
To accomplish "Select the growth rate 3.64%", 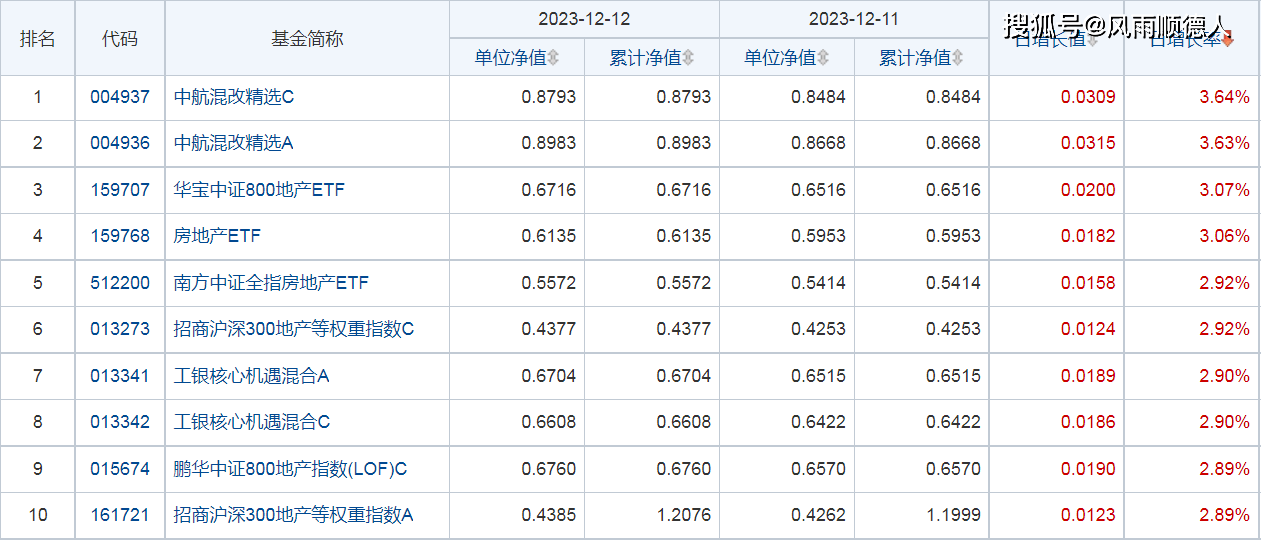I will tap(1225, 97).
